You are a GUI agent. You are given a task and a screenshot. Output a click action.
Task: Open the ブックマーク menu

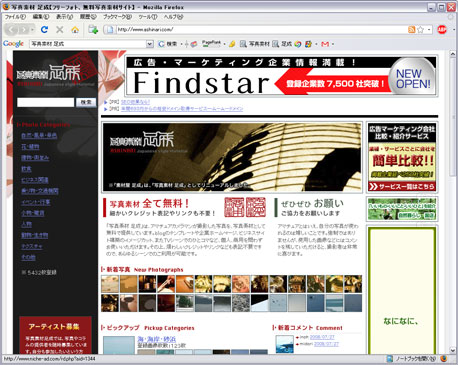tap(117, 17)
